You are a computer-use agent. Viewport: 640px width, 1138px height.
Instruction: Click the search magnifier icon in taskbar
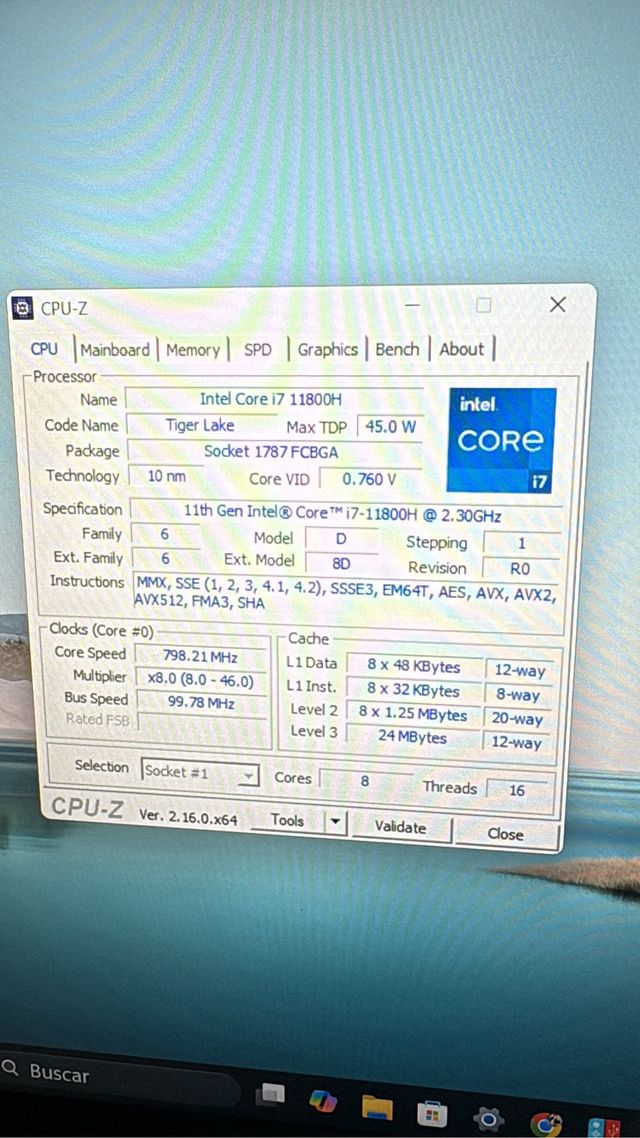pyautogui.click(x=10, y=1068)
